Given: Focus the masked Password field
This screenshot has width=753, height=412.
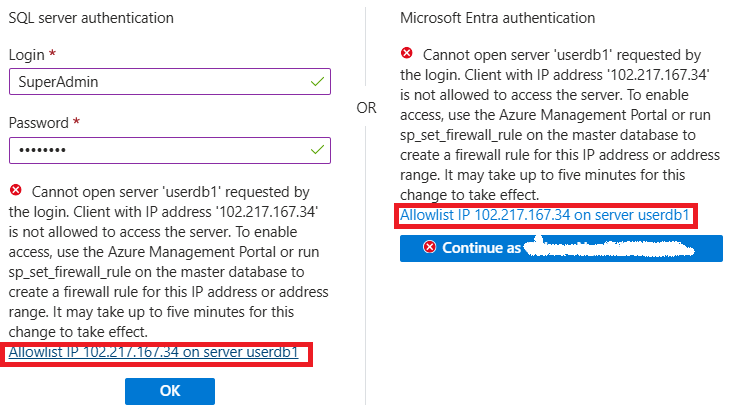Looking at the screenshot, I should pyautogui.click(x=170, y=150).
